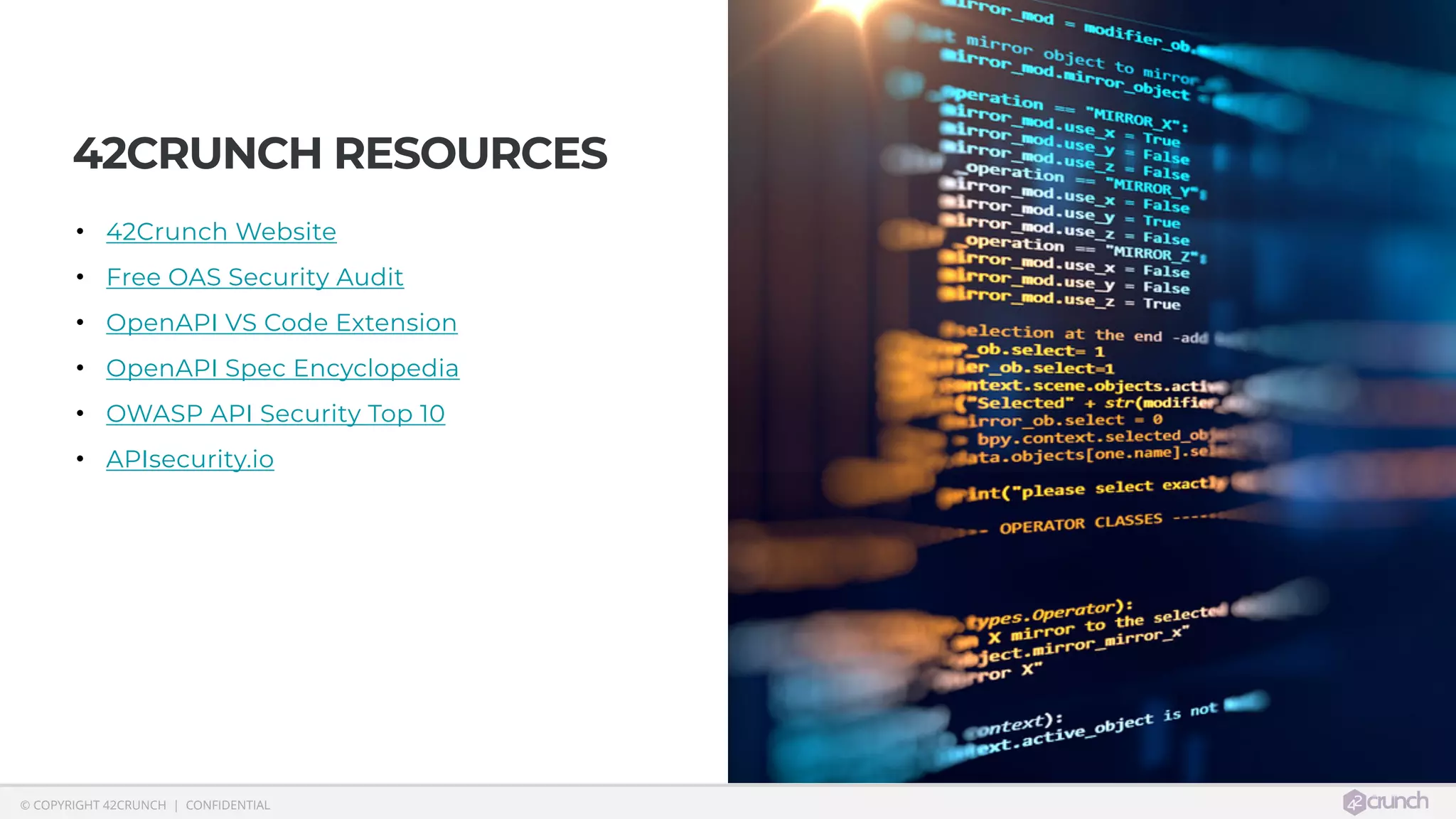Go to the APIsecurity.io link
This screenshot has height=819, width=1456.
(x=190, y=459)
